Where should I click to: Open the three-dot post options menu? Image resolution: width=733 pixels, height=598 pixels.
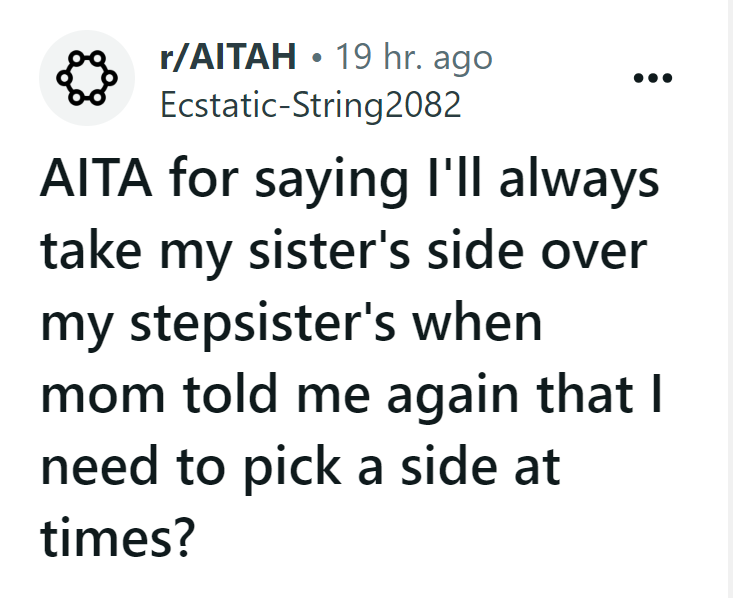coord(655,78)
